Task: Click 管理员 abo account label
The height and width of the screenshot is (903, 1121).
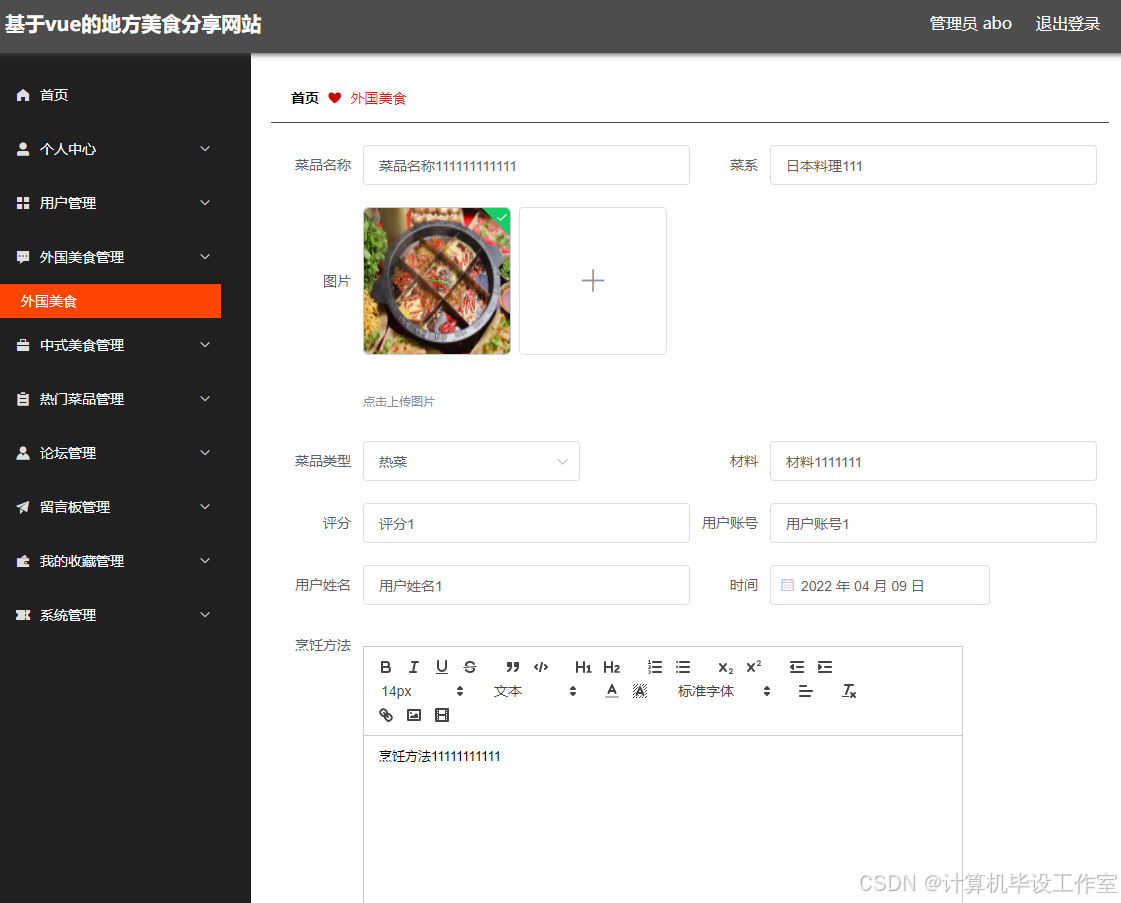Action: [970, 24]
